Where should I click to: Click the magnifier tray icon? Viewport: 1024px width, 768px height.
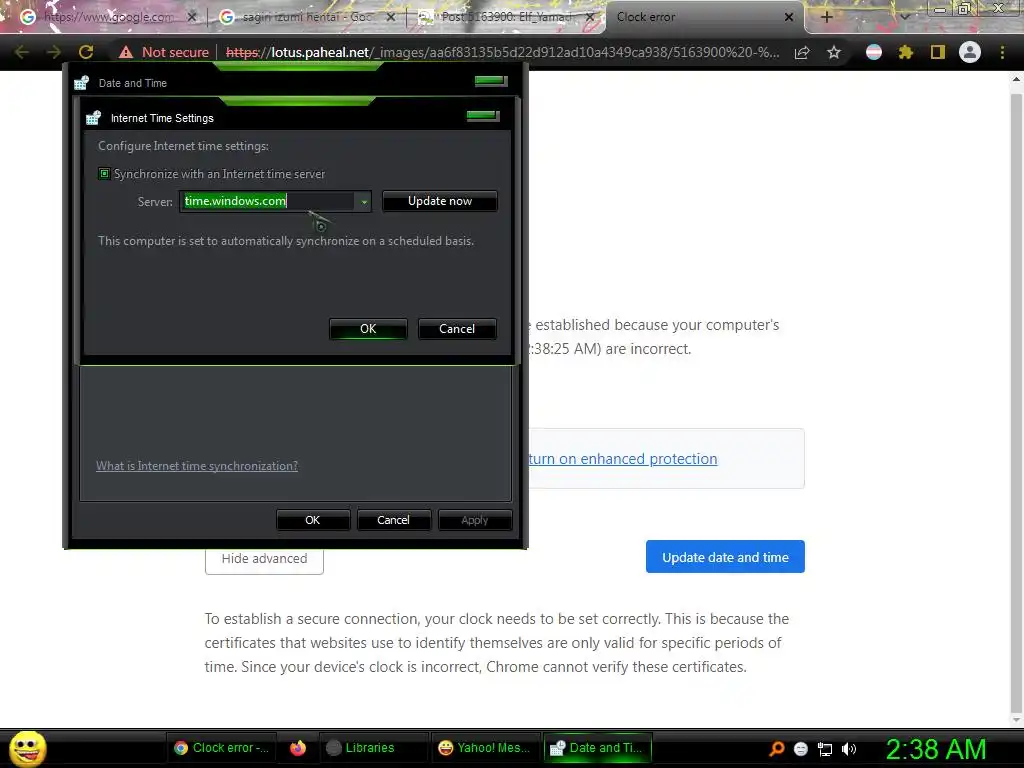[777, 749]
